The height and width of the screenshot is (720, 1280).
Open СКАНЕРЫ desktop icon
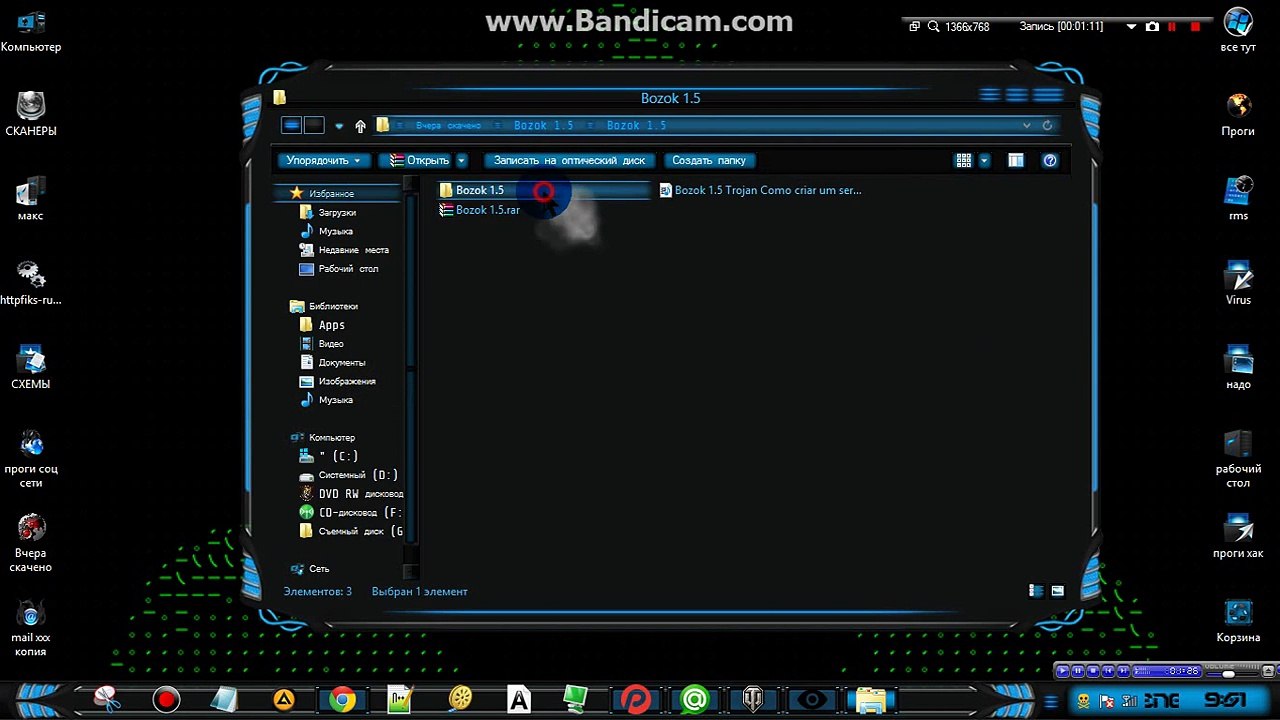31,114
